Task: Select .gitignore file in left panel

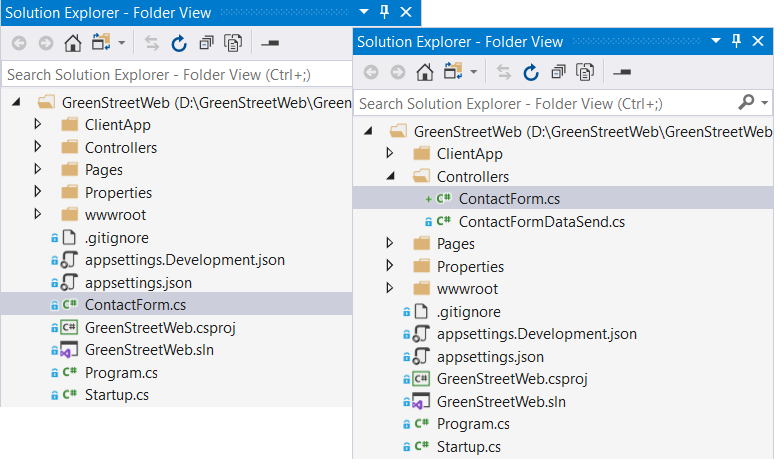Action: tap(117, 238)
